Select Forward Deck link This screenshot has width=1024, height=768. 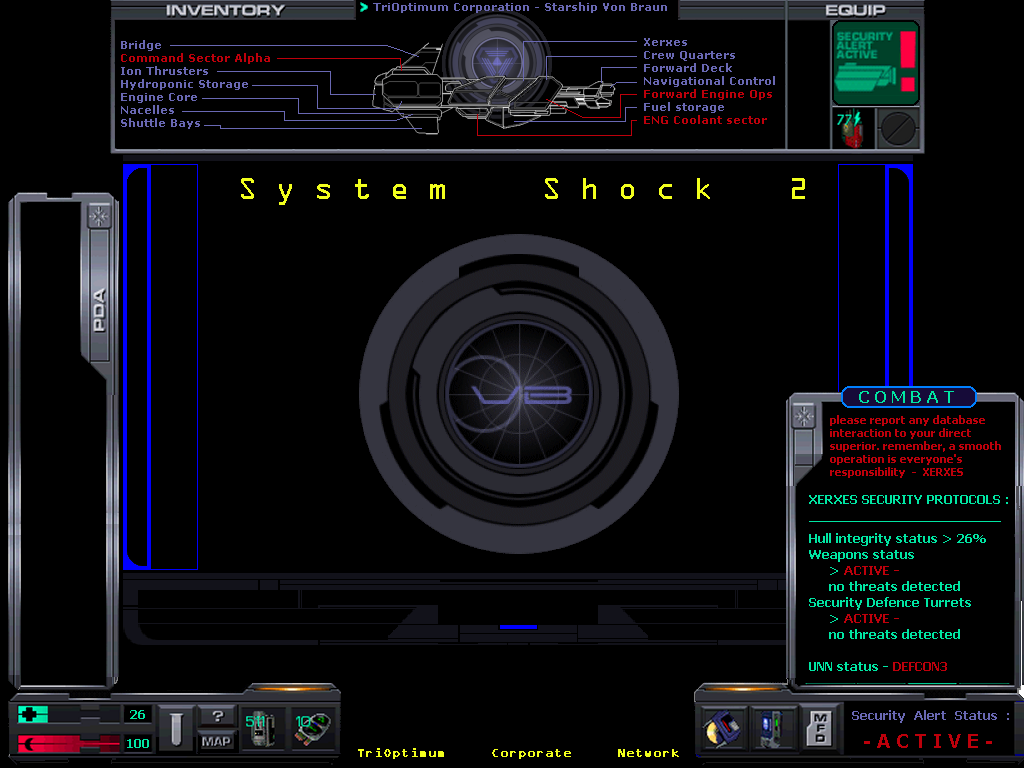[688, 69]
